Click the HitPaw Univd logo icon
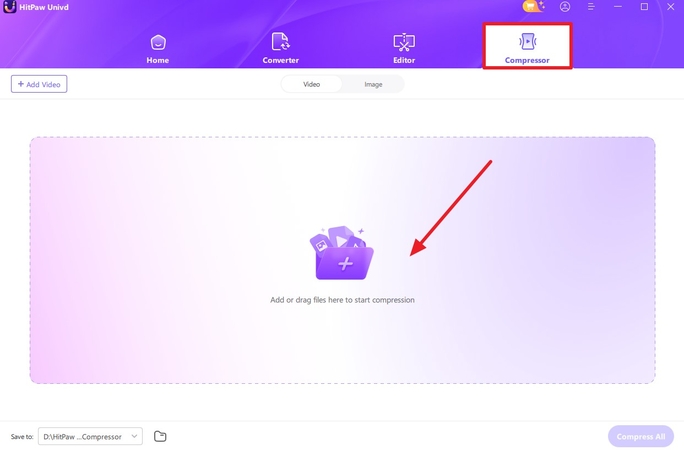Image resolution: width=684 pixels, height=450 pixels. point(9,7)
